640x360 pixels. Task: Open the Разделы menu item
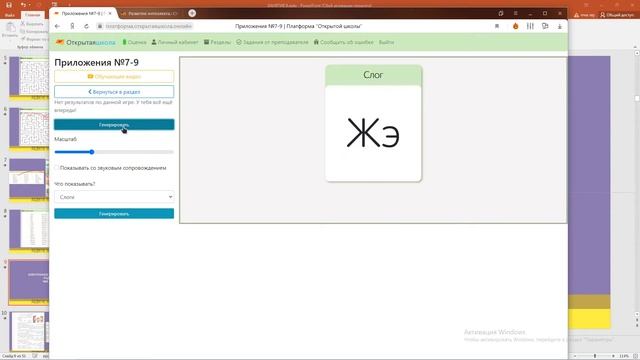point(218,42)
